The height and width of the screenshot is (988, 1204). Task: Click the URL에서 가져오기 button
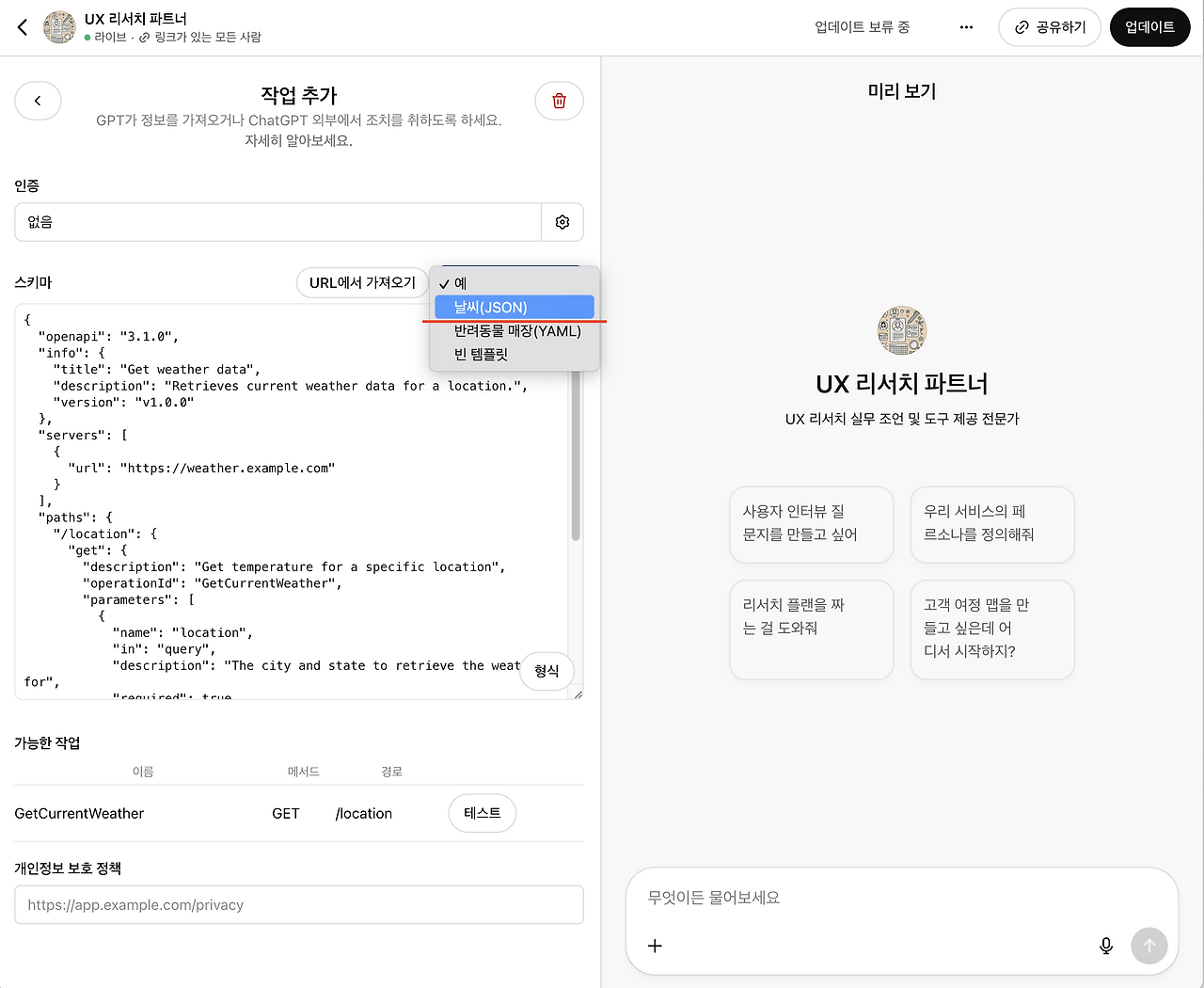coord(362,282)
